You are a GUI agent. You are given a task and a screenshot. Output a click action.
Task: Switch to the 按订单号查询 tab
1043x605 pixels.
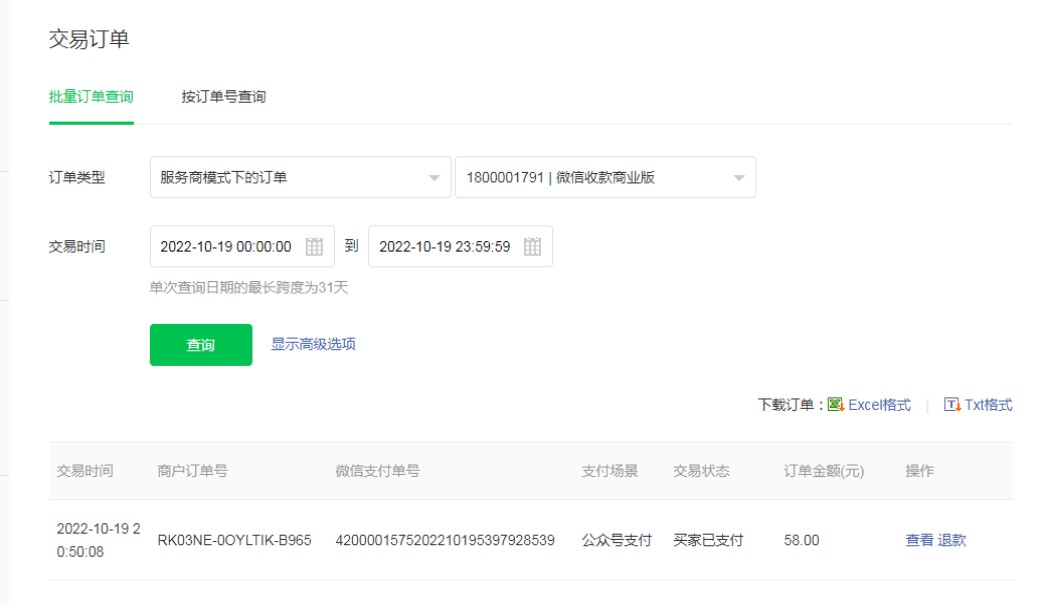223,97
